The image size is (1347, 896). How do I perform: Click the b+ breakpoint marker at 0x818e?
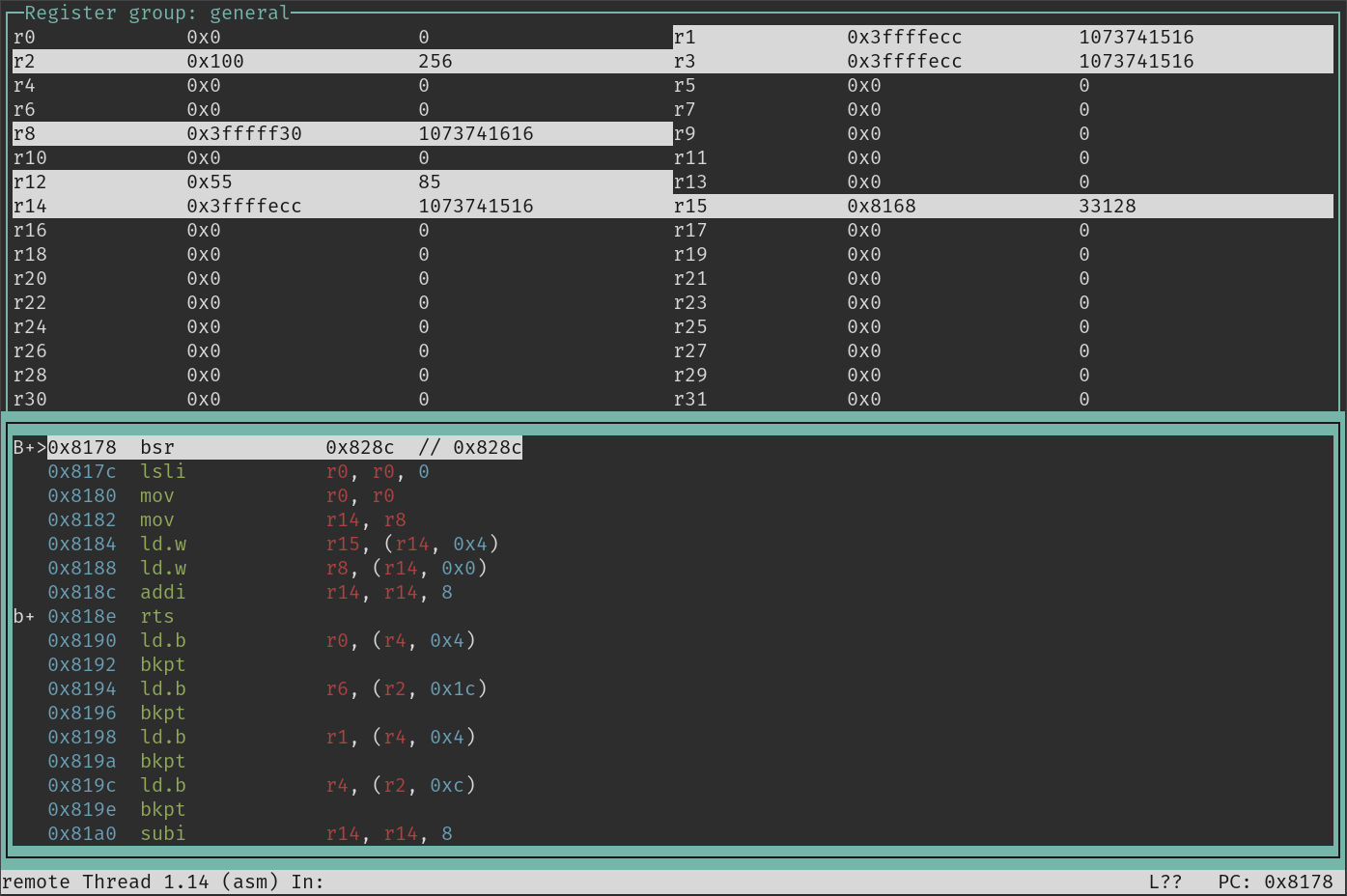pyautogui.click(x=24, y=616)
